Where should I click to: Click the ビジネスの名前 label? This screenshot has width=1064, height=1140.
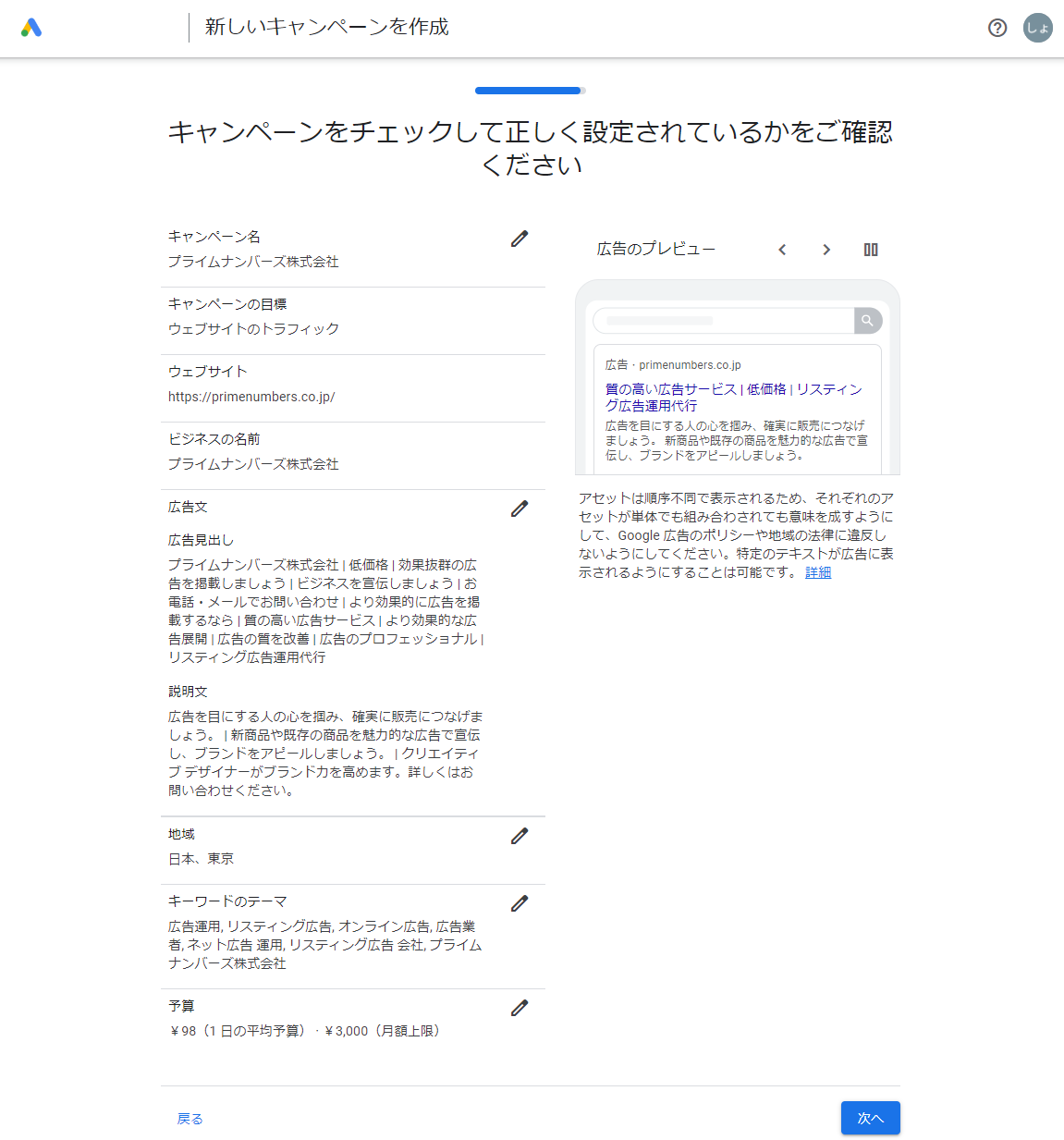tap(214, 439)
